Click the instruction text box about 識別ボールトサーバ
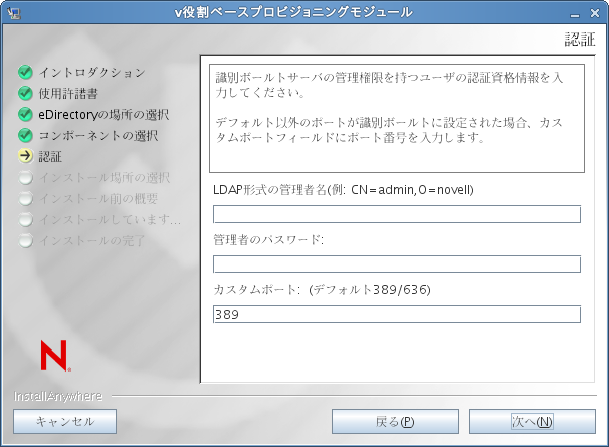The width and height of the screenshot is (609, 447). [x=397, y=118]
